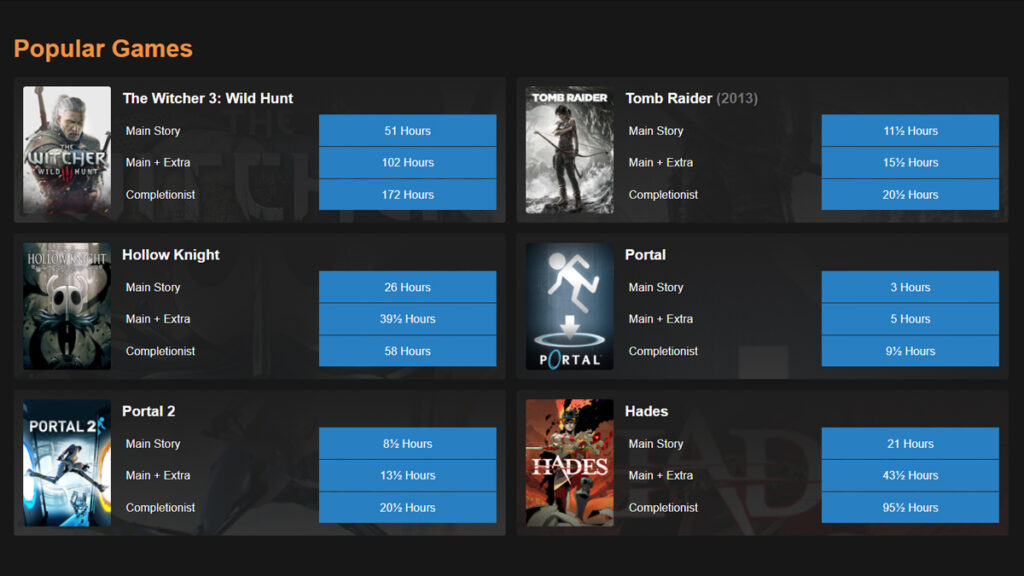Click Hollow Knight 'Main Story' label
This screenshot has height=576, width=1024.
click(x=153, y=287)
